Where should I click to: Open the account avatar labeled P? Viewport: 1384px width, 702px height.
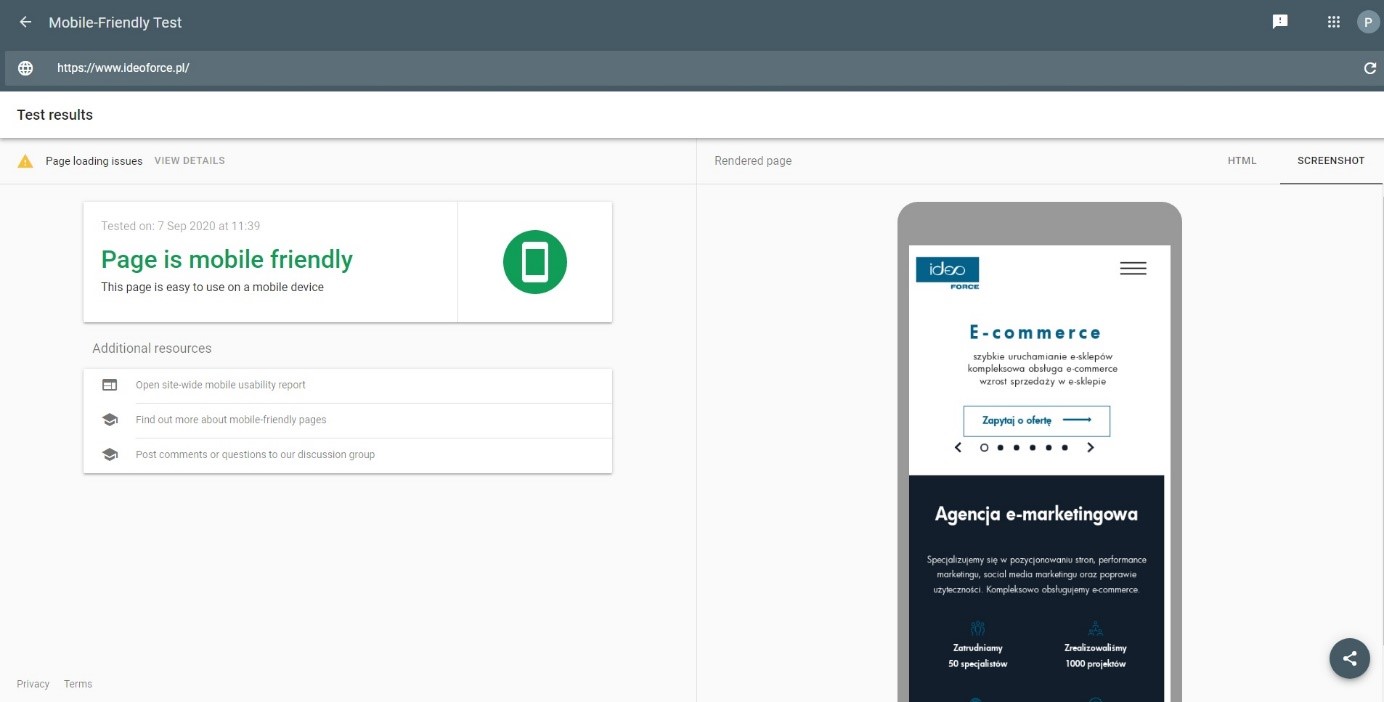click(x=1367, y=22)
